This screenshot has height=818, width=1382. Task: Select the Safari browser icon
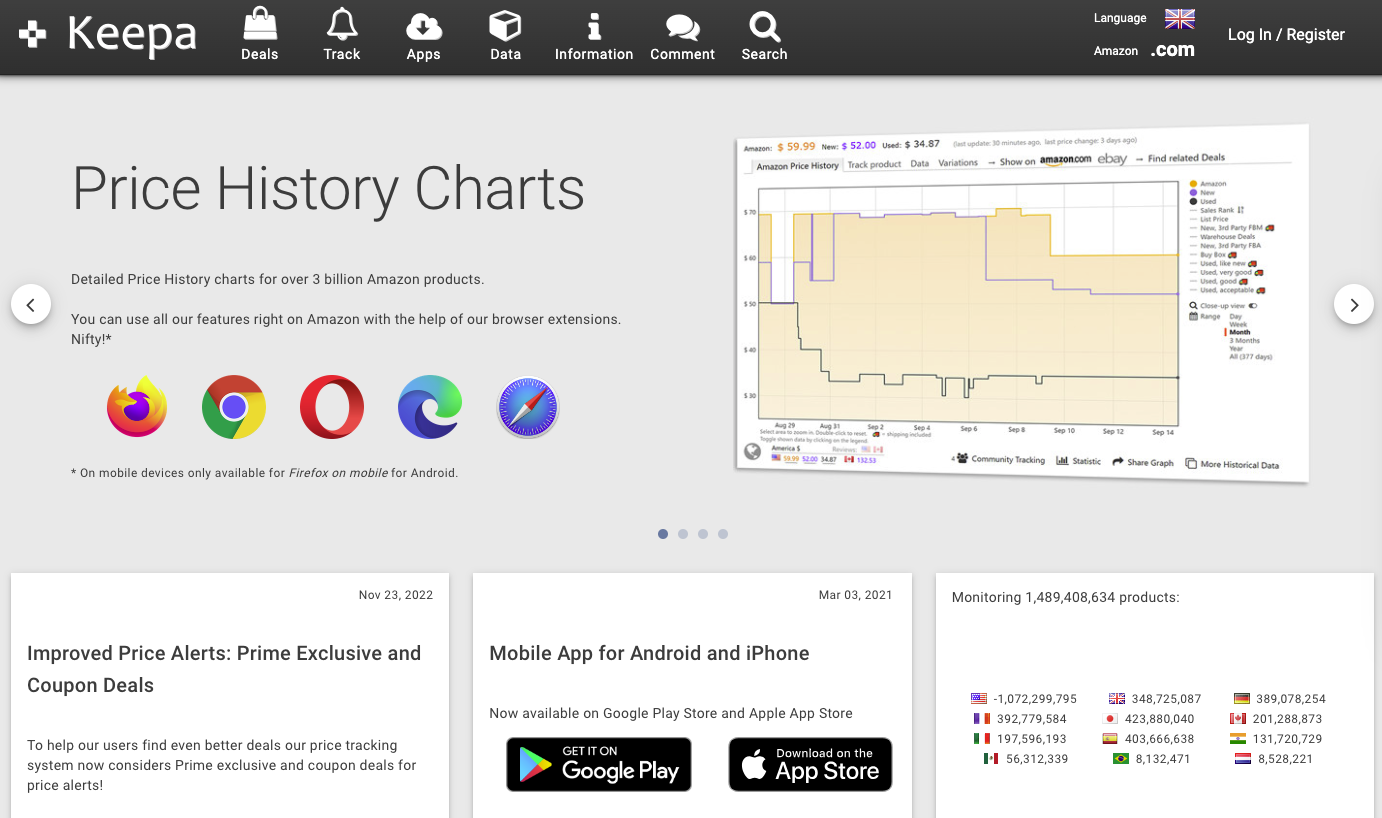[528, 407]
